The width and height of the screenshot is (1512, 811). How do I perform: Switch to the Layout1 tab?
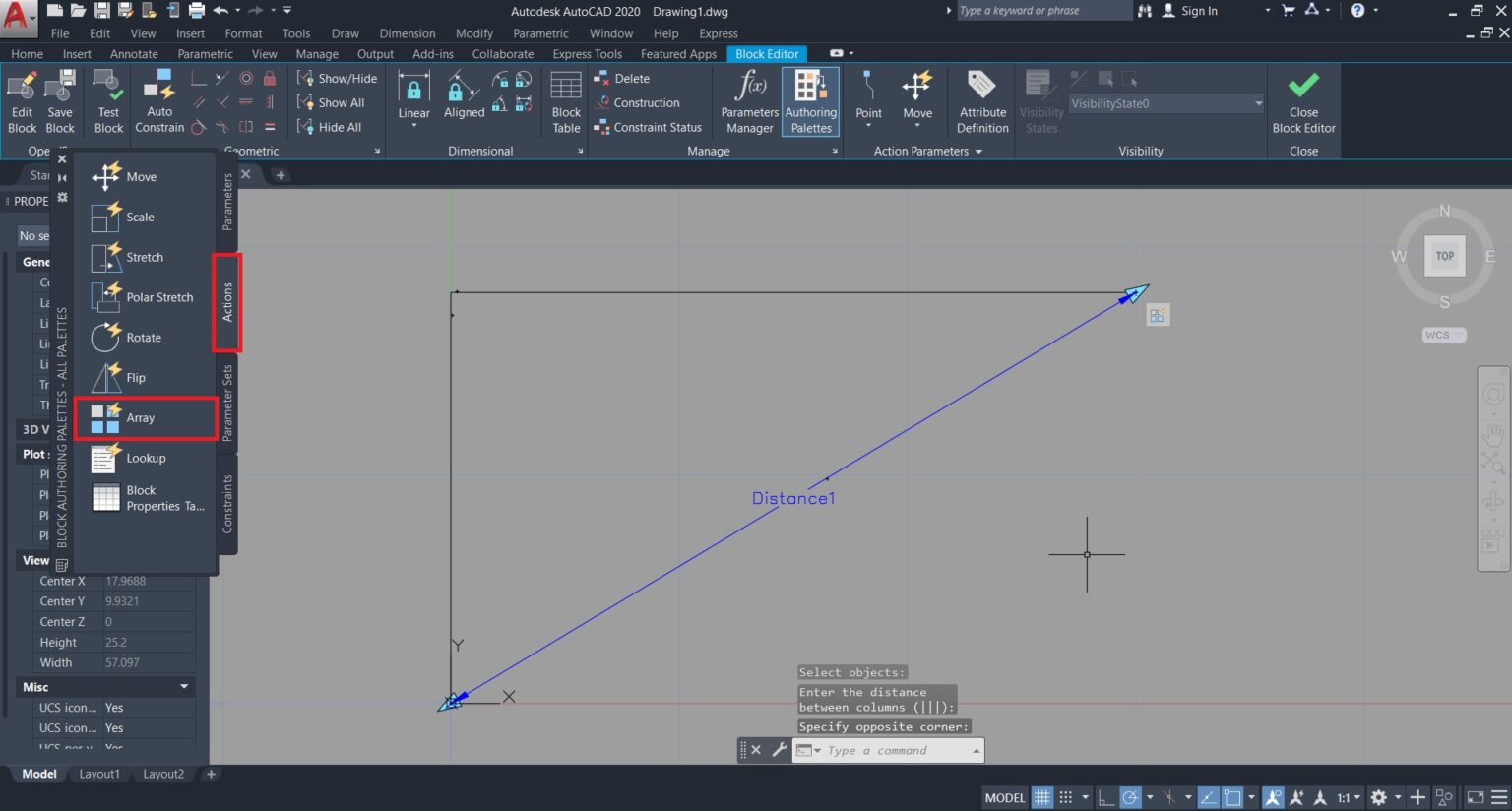click(99, 774)
